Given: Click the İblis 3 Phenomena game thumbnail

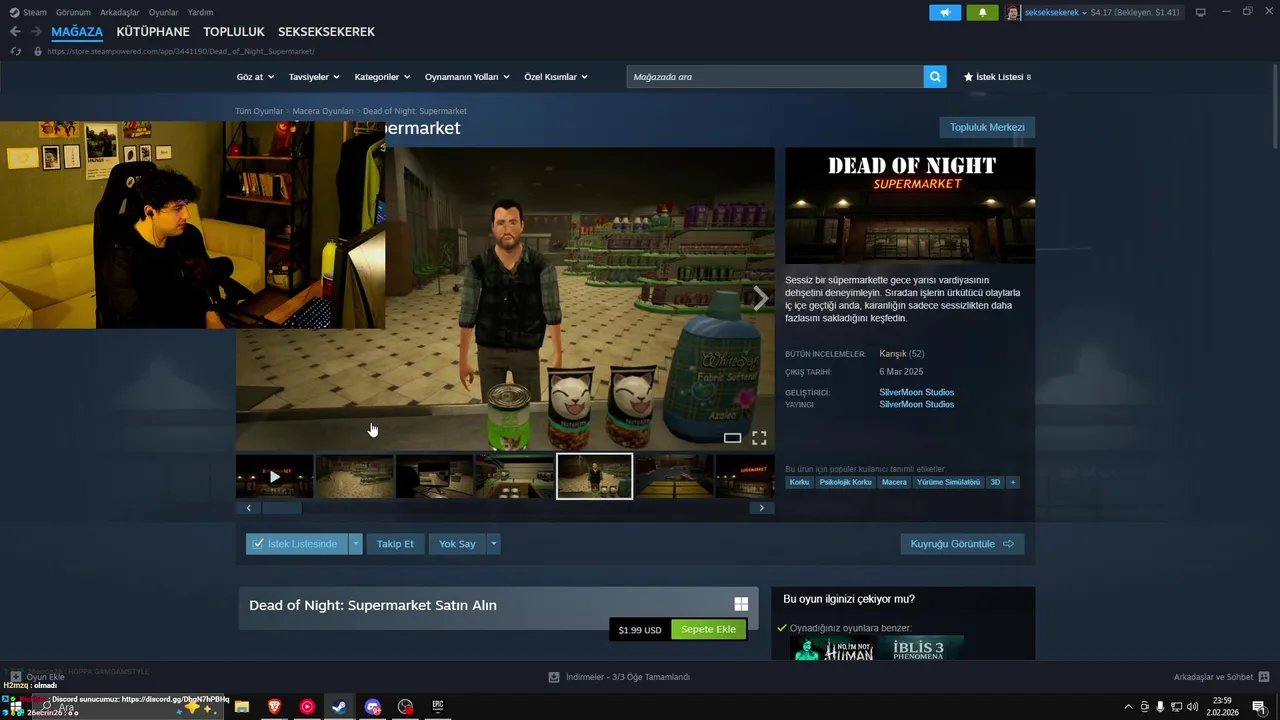Looking at the screenshot, I should tap(923, 648).
